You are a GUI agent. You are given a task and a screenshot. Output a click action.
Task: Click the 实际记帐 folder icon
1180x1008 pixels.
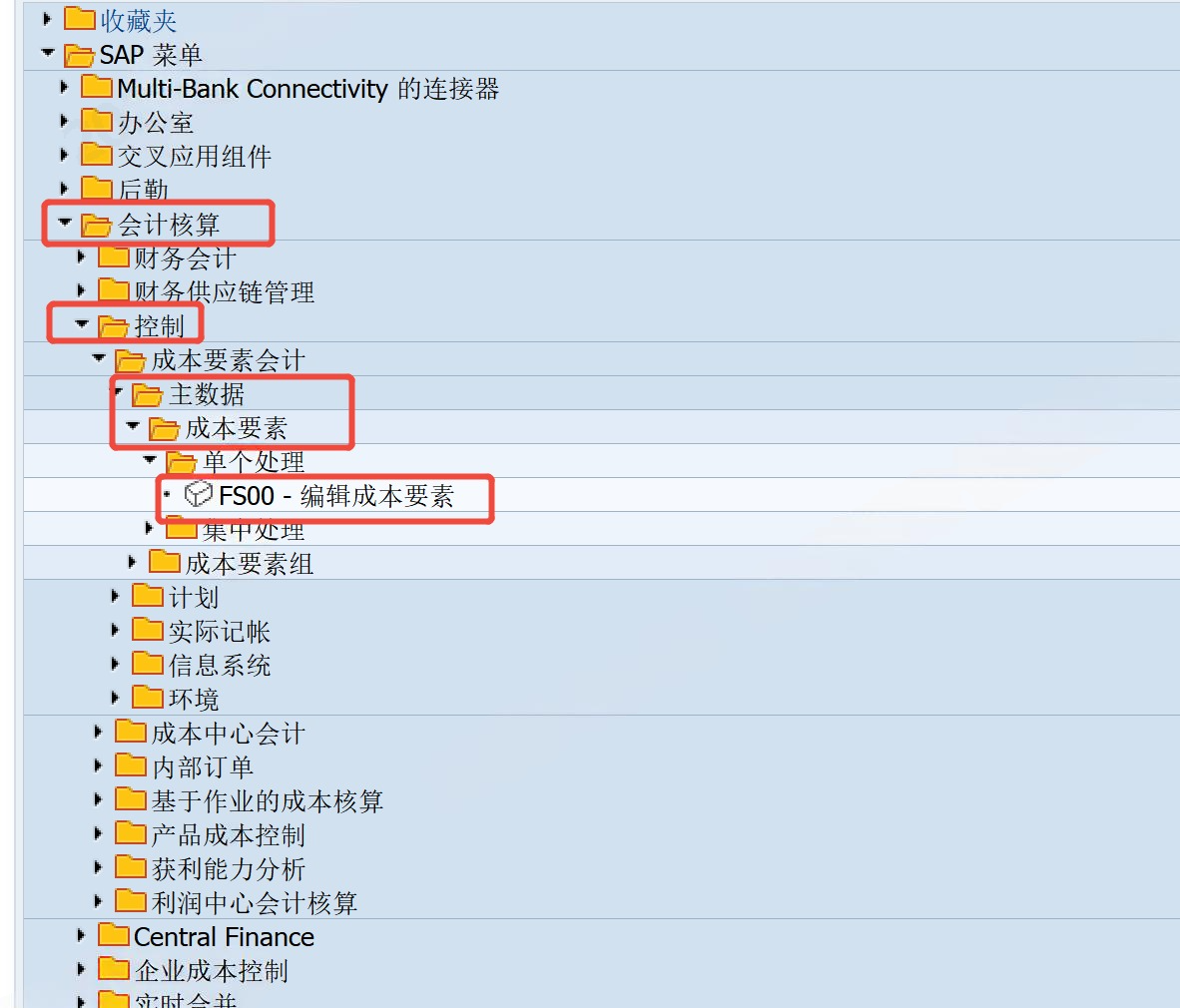[x=148, y=629]
